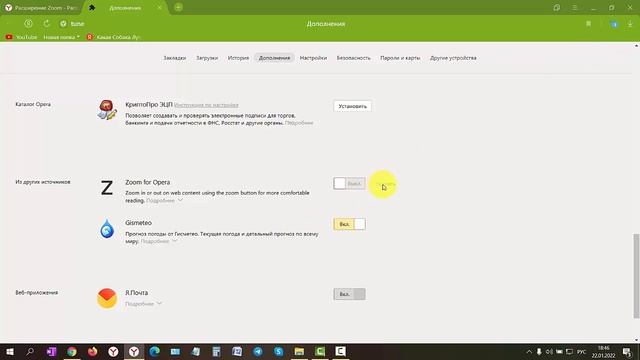Open Google Chrome from the taskbar
Image resolution: width=640 pixels, height=360 pixels.
72,351
